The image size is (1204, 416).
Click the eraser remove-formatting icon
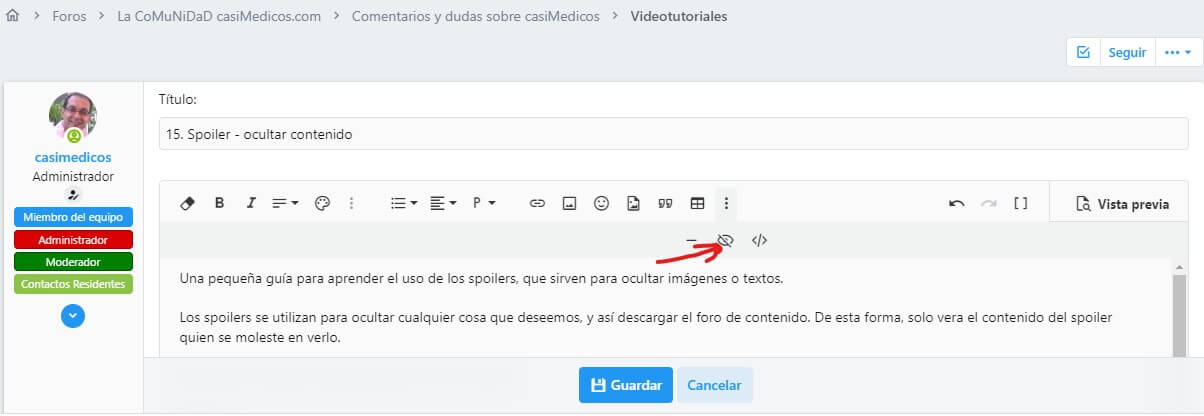(187, 203)
